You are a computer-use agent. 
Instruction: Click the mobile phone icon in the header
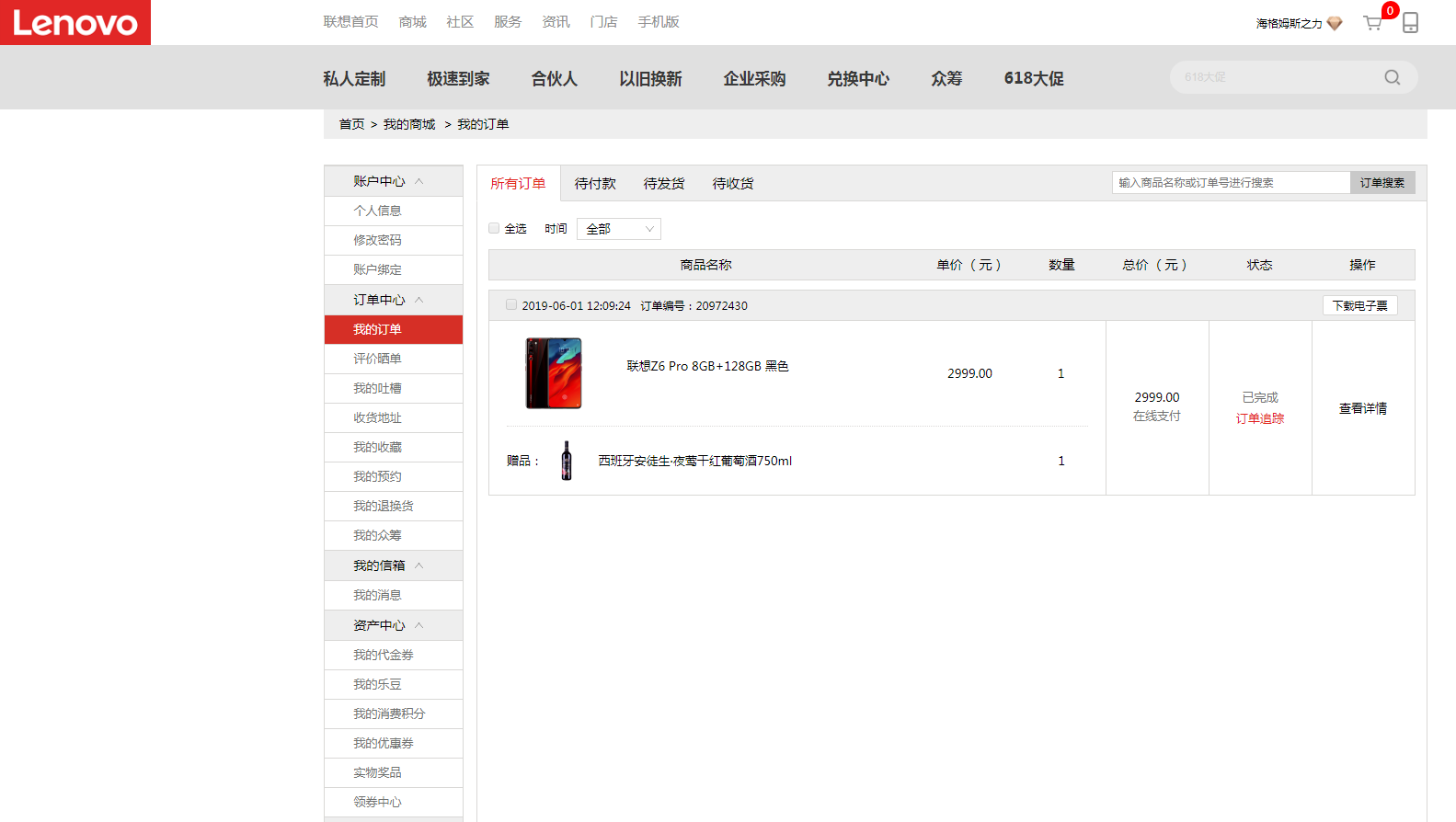click(1410, 22)
